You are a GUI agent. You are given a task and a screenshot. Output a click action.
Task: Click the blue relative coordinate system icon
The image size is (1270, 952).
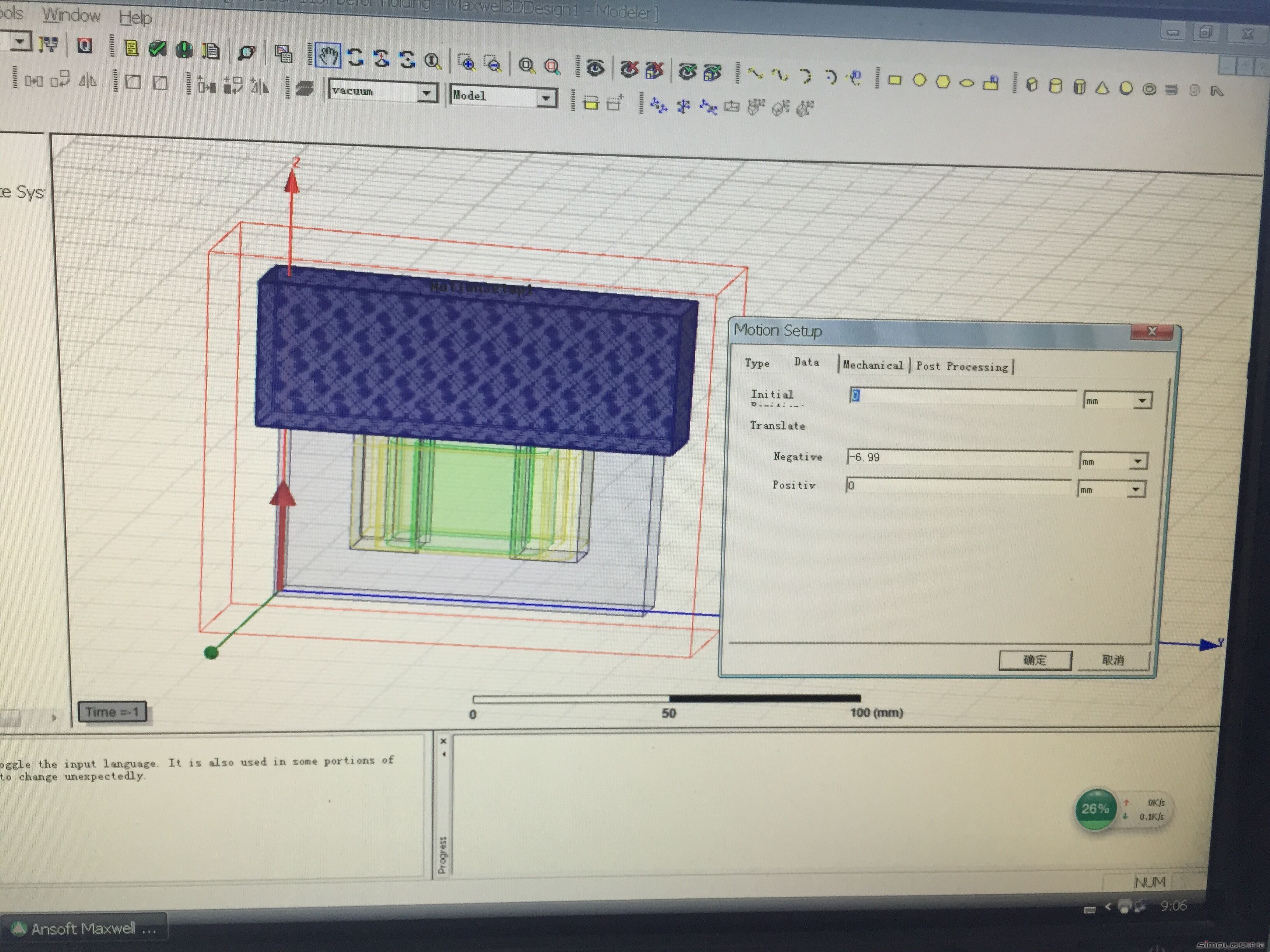click(x=658, y=106)
